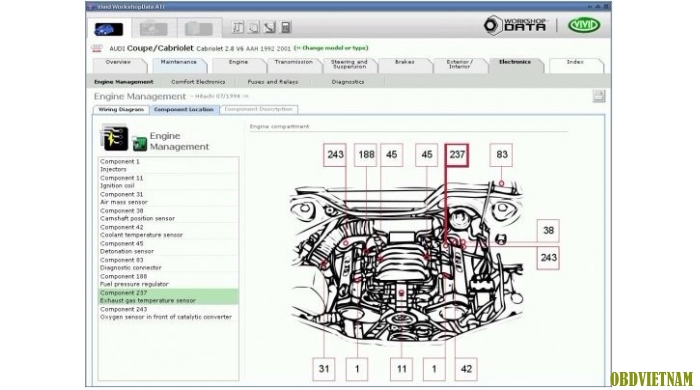Screen dimensions: 700x390
Task: Open the Fuses and Relays submenu
Action: 273,82
